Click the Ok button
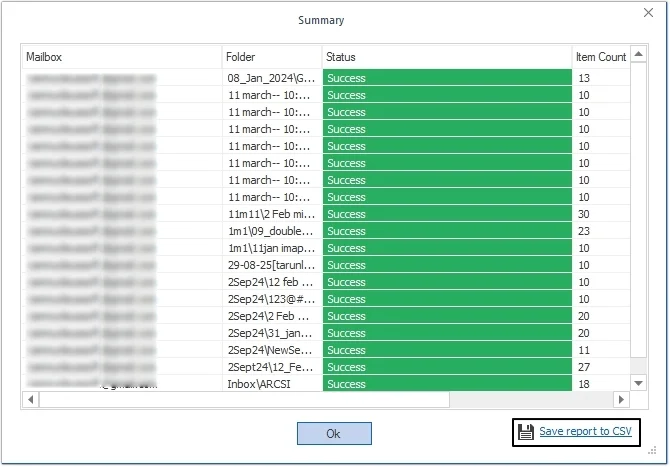Viewport: 670px width, 467px height. [334, 433]
